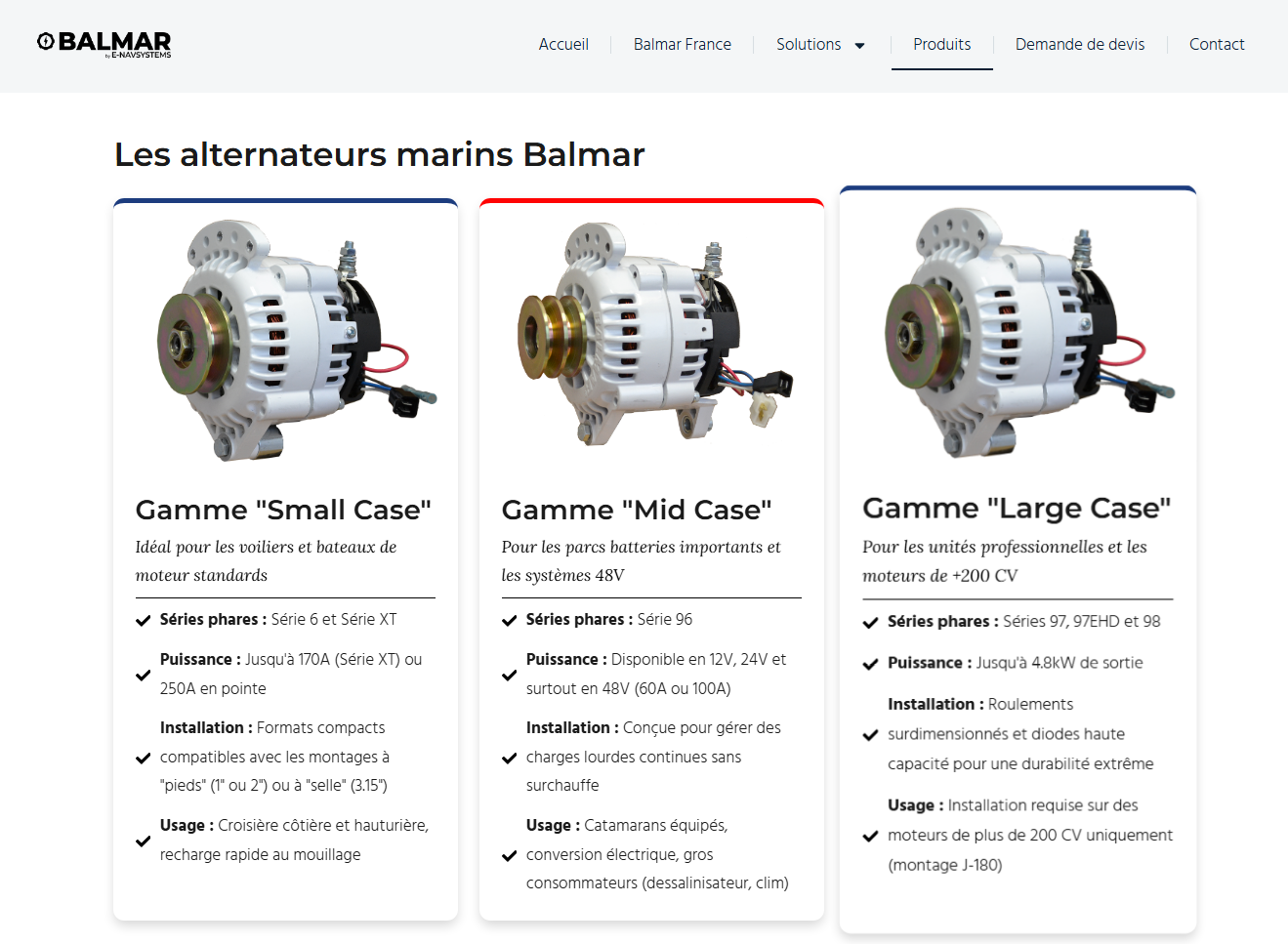The width and height of the screenshot is (1288, 944).
Task: Click text Séries 97, 97EHD et 98
Action: coord(1081,621)
